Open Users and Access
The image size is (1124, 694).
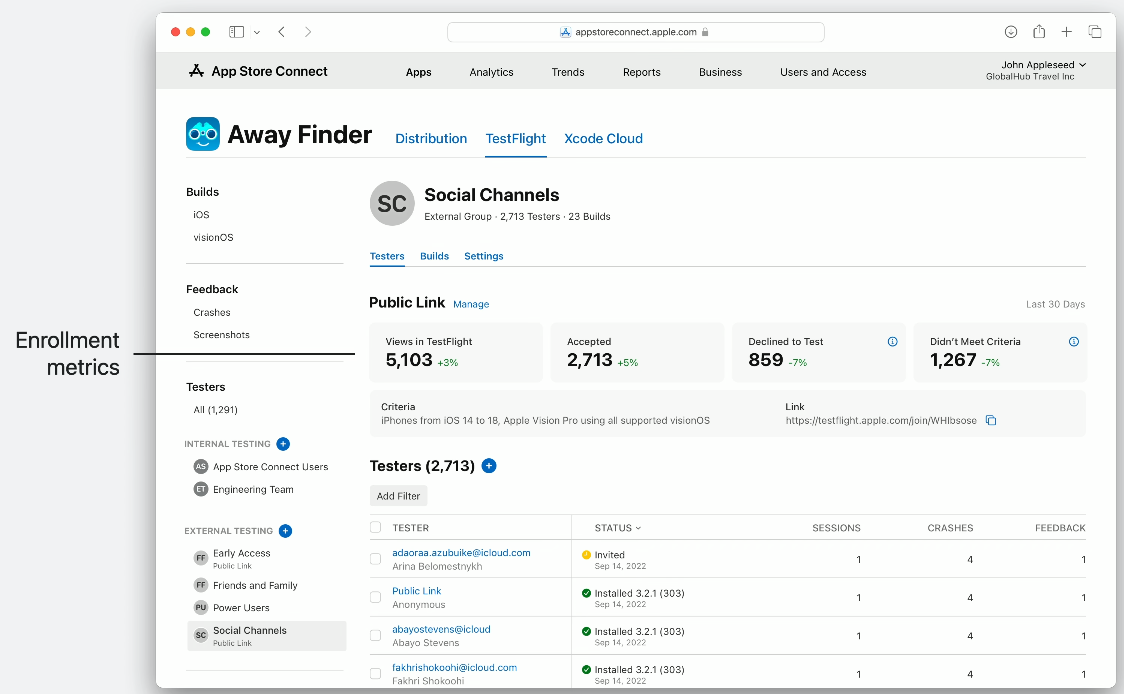823,72
